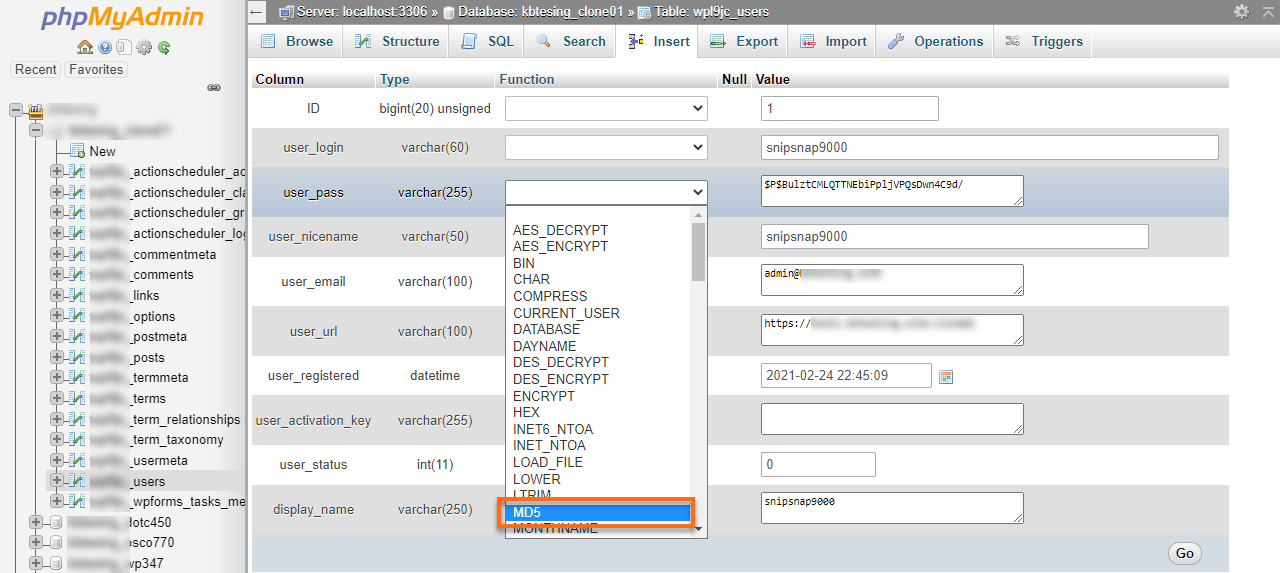
Task: Click New under the expanded database
Action: tap(103, 151)
